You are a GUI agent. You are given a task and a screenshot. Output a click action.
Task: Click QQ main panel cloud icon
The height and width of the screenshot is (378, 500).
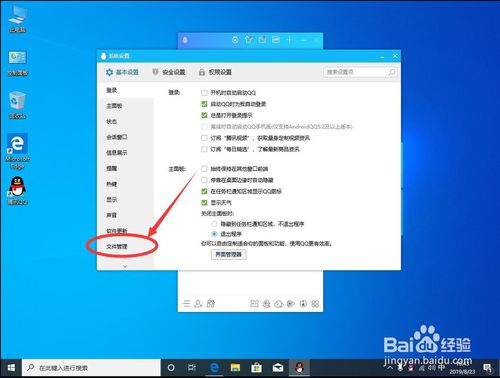pos(279,304)
